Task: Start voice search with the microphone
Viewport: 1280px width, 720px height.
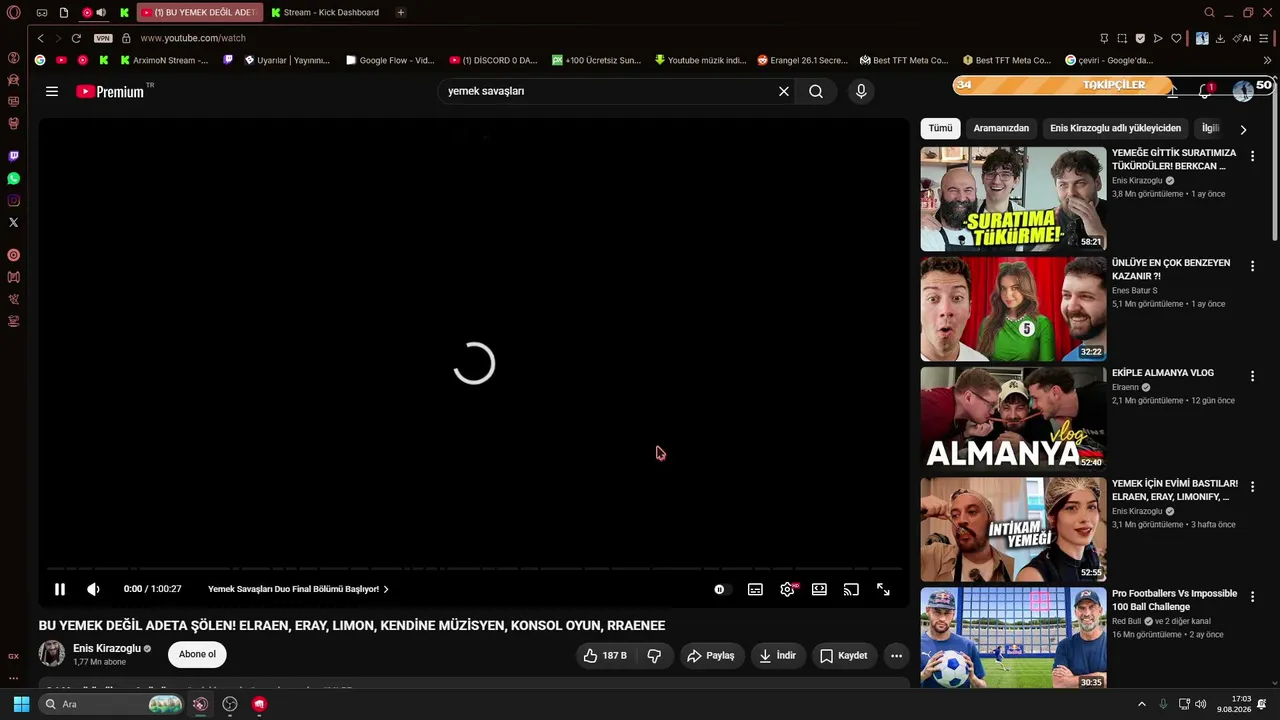Action: point(861,91)
